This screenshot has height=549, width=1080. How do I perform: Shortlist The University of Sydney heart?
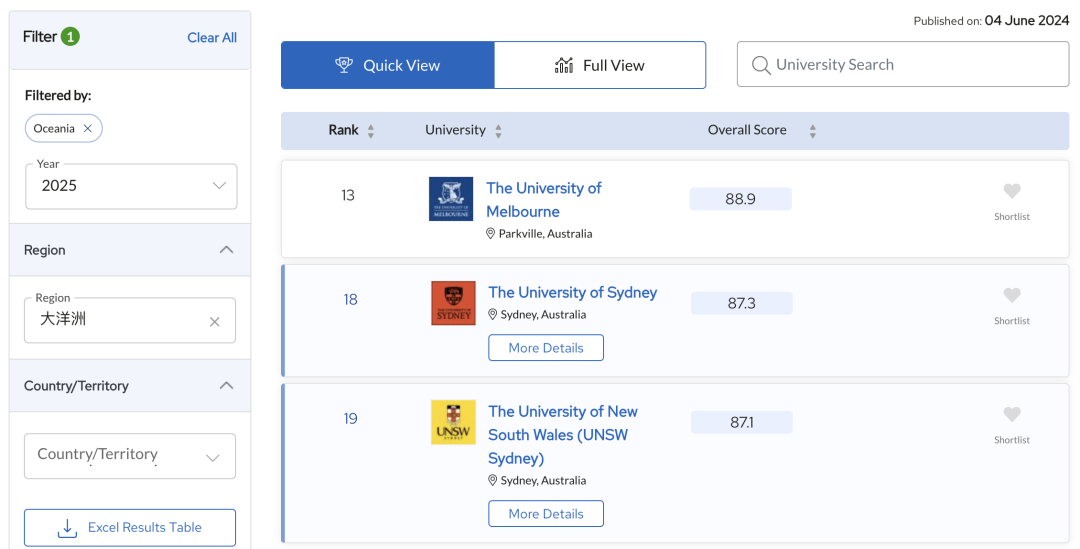coord(1011,295)
